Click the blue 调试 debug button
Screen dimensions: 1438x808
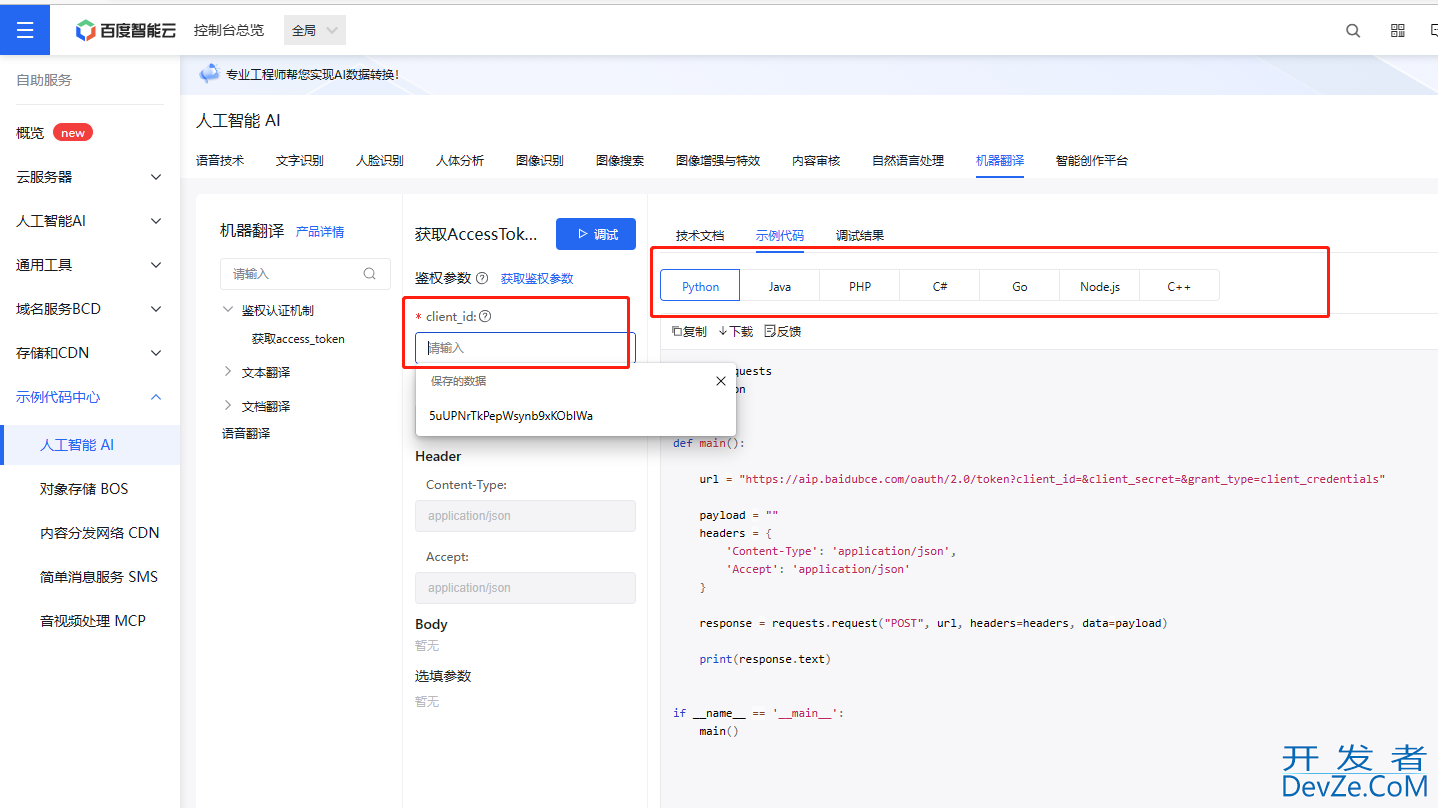point(596,234)
